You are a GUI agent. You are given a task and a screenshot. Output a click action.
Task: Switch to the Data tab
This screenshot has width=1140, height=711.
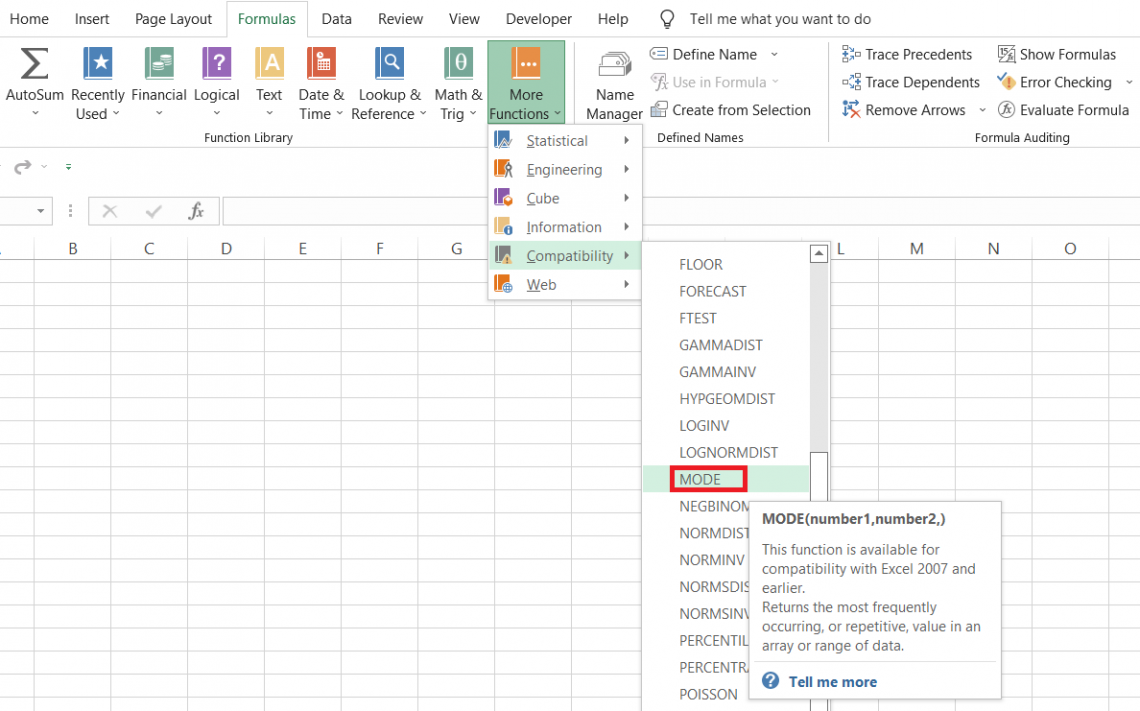click(x=336, y=18)
